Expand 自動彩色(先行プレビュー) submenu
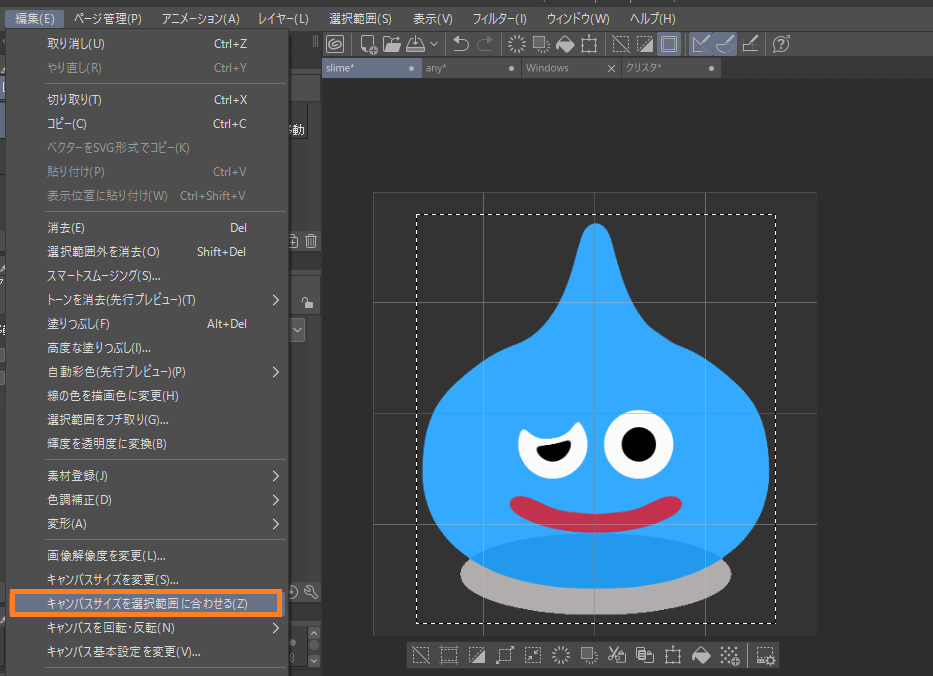 (x=147, y=372)
